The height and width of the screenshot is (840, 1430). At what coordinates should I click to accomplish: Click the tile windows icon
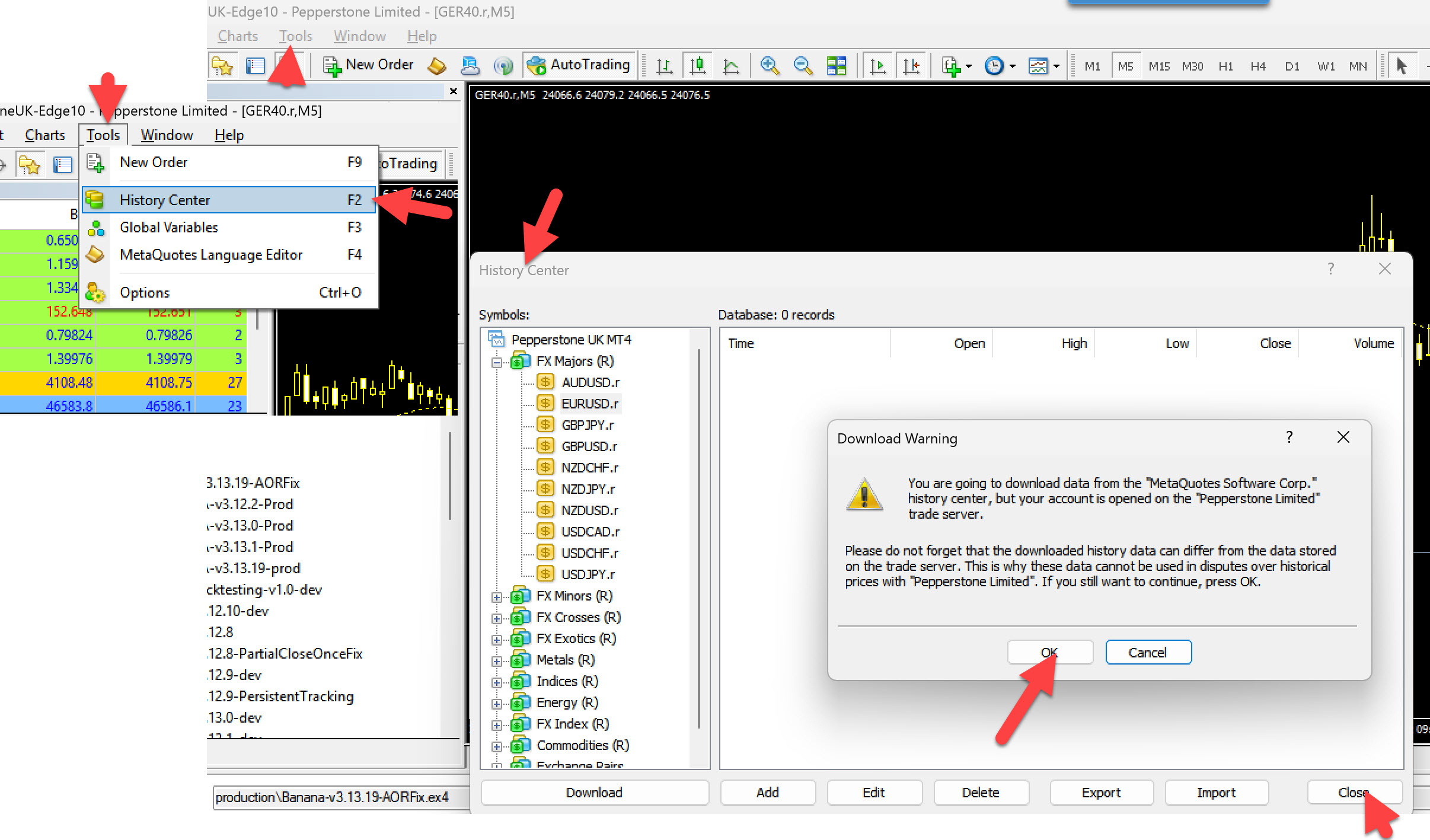(836, 65)
